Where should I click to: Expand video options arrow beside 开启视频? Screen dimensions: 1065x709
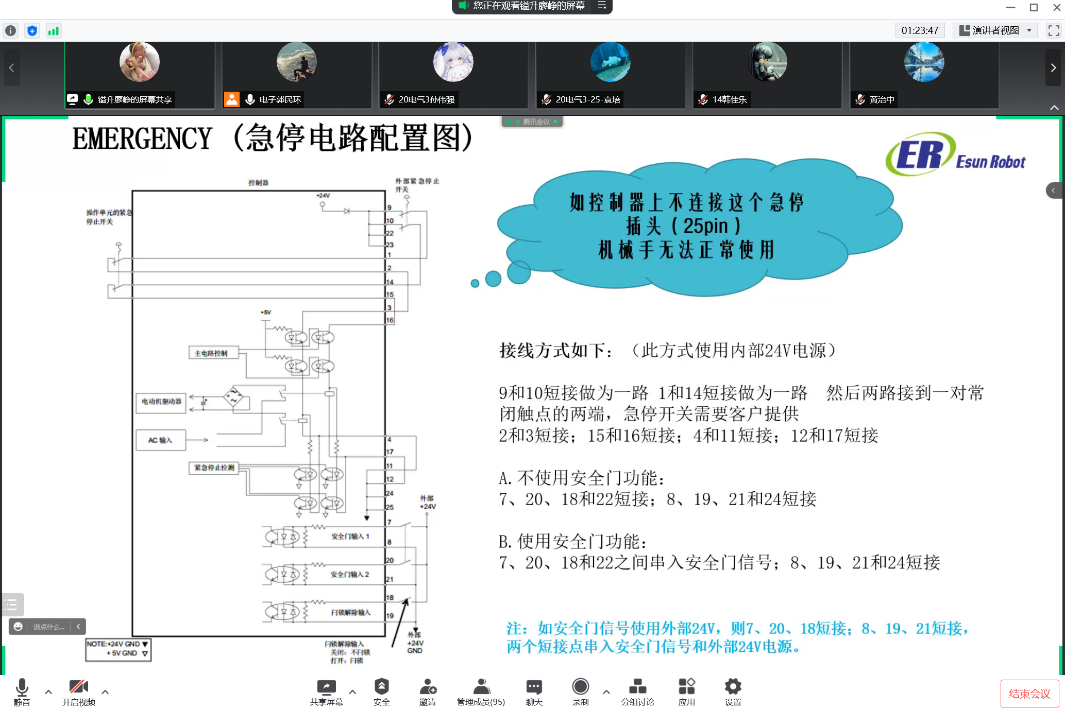[x=105, y=692]
